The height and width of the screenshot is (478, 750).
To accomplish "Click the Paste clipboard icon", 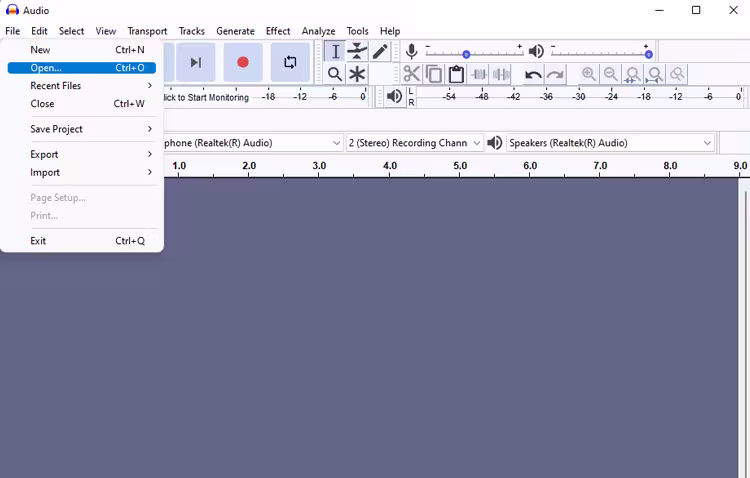I will 456,74.
